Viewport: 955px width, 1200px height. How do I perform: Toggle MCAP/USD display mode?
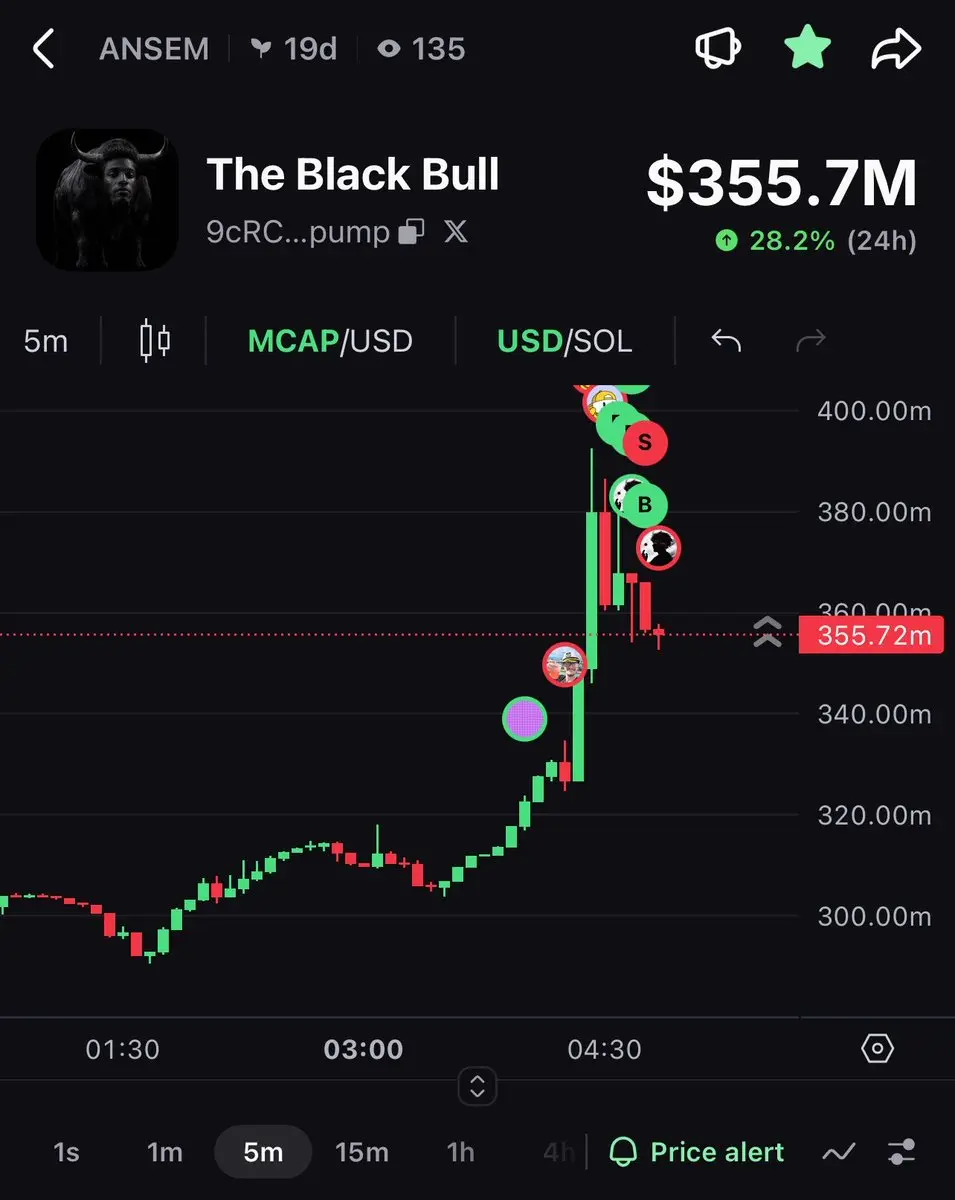click(330, 341)
